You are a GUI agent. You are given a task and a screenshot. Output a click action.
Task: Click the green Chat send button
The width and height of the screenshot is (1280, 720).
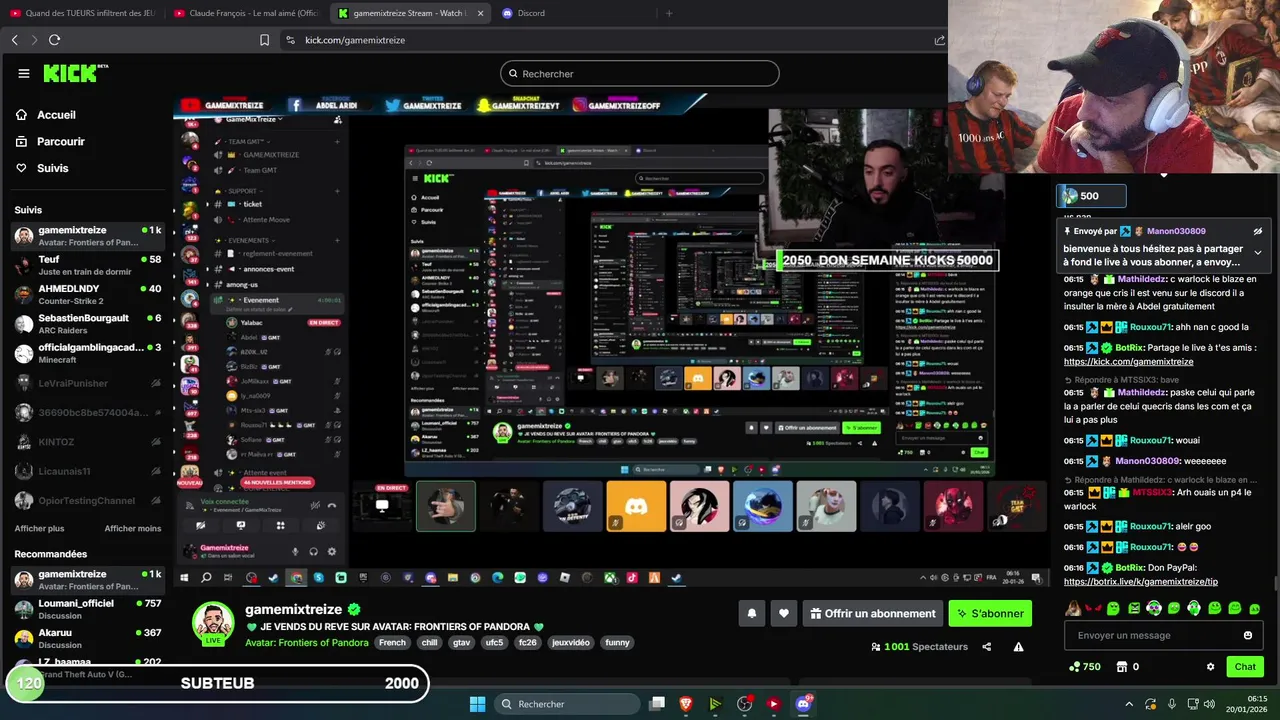1245,667
